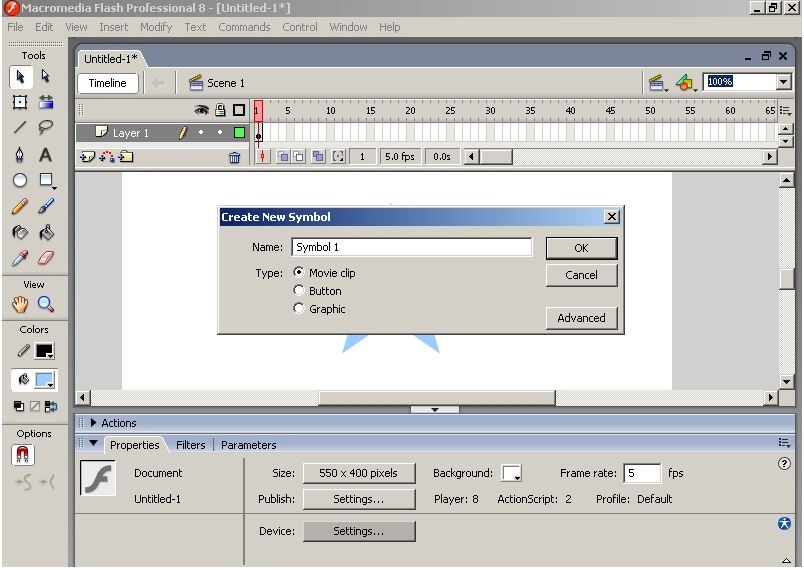Open the Modify menu
Screen dimensions: 804x570
(x=156, y=27)
